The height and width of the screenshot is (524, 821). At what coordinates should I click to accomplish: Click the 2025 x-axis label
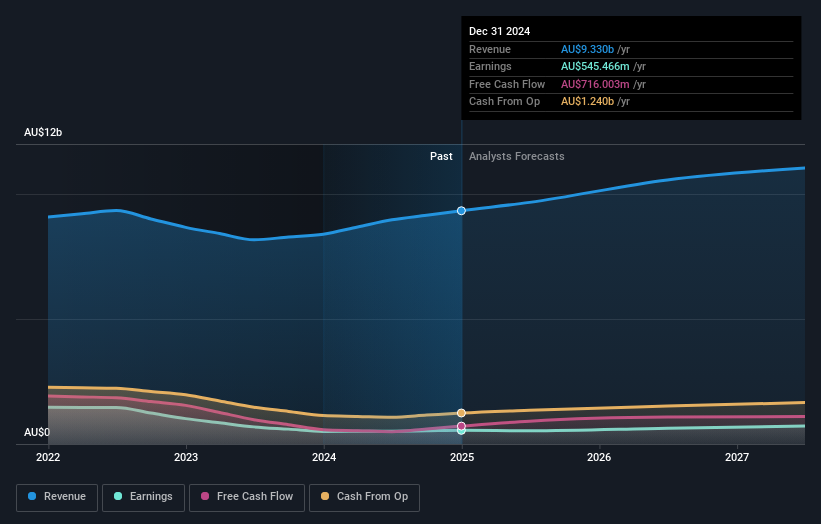[462, 457]
